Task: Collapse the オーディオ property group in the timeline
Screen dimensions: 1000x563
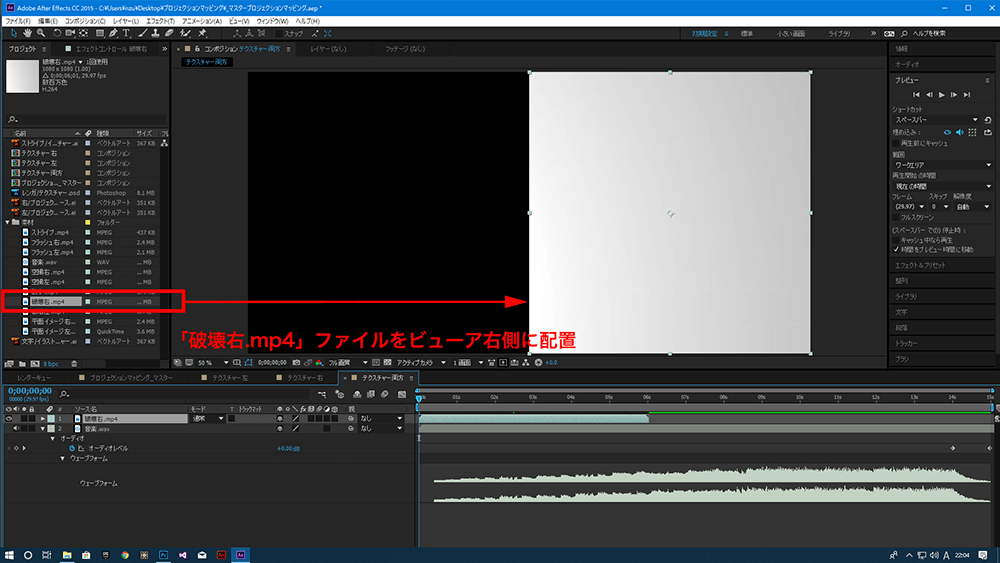Action: pos(53,438)
